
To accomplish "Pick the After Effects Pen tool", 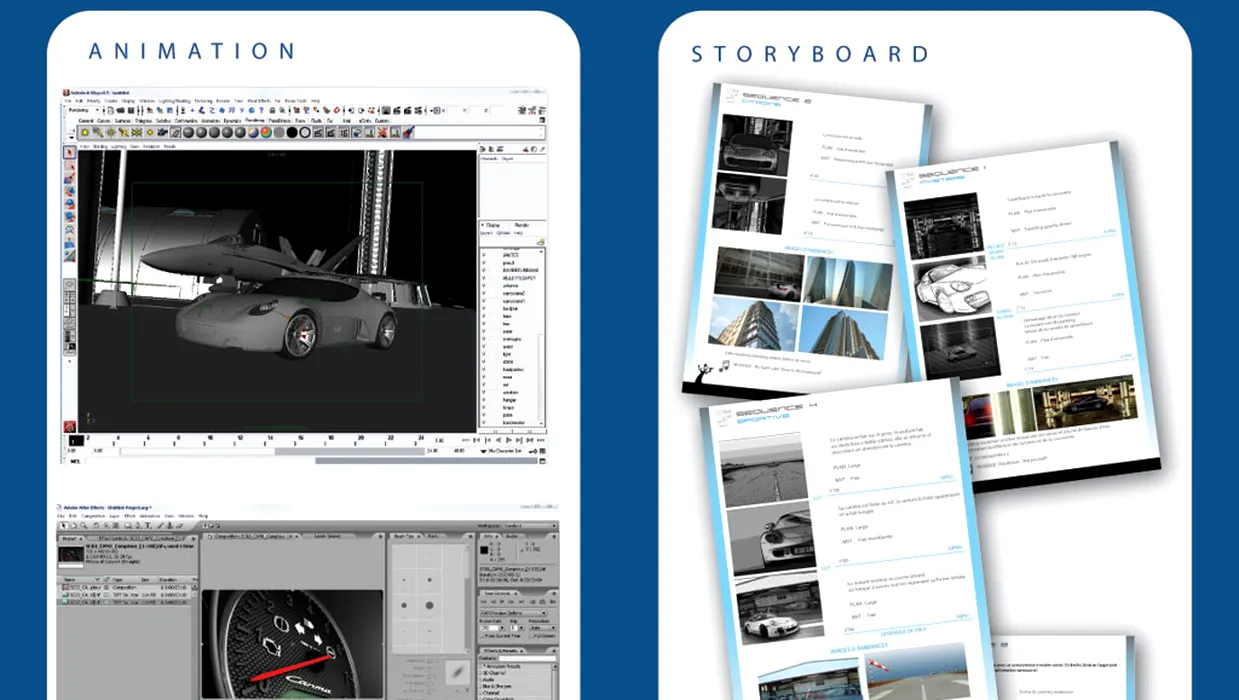I will click(137, 525).
